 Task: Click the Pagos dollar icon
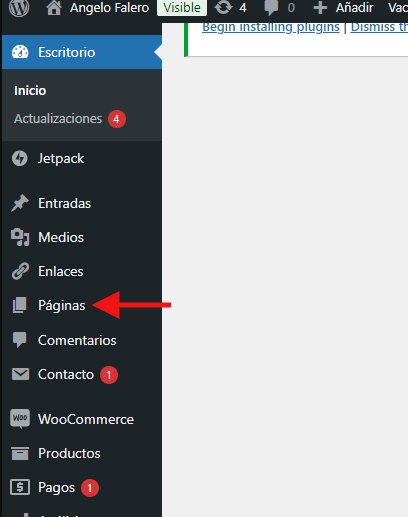pos(20,487)
